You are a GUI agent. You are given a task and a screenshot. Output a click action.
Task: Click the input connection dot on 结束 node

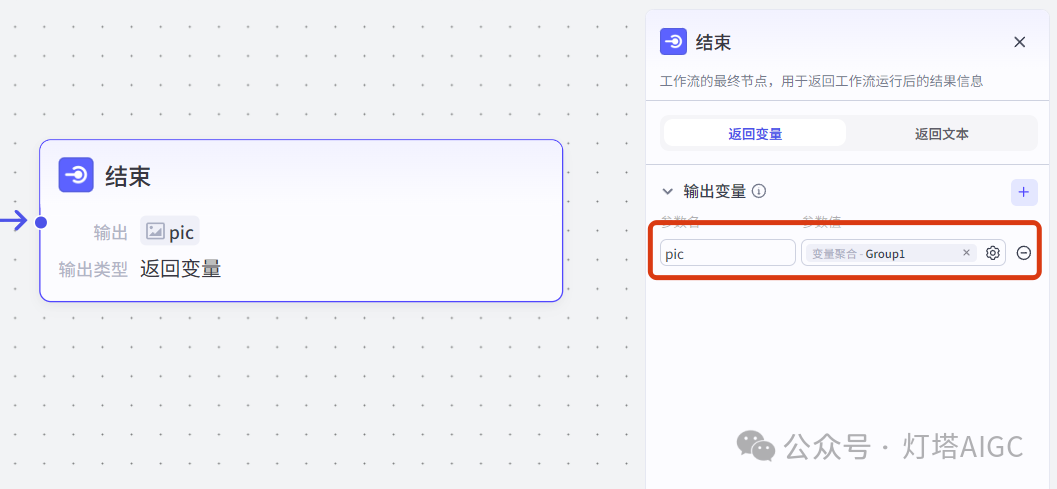40,221
